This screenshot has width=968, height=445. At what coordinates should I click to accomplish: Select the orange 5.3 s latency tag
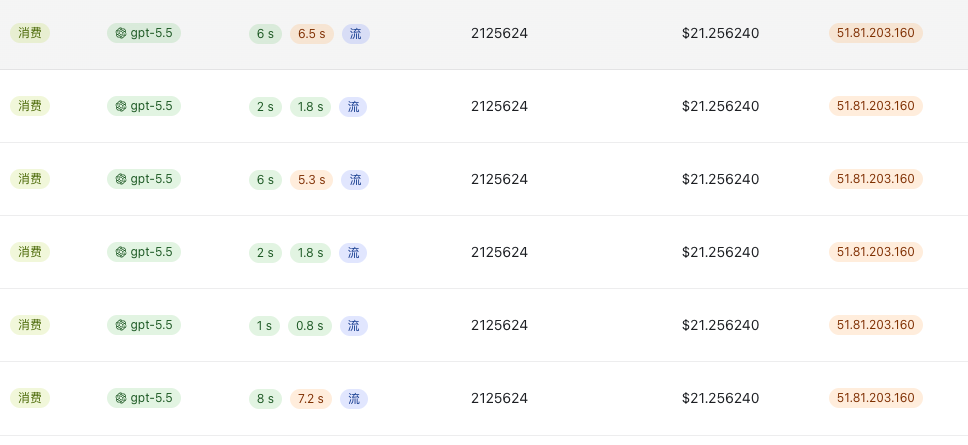click(312, 180)
